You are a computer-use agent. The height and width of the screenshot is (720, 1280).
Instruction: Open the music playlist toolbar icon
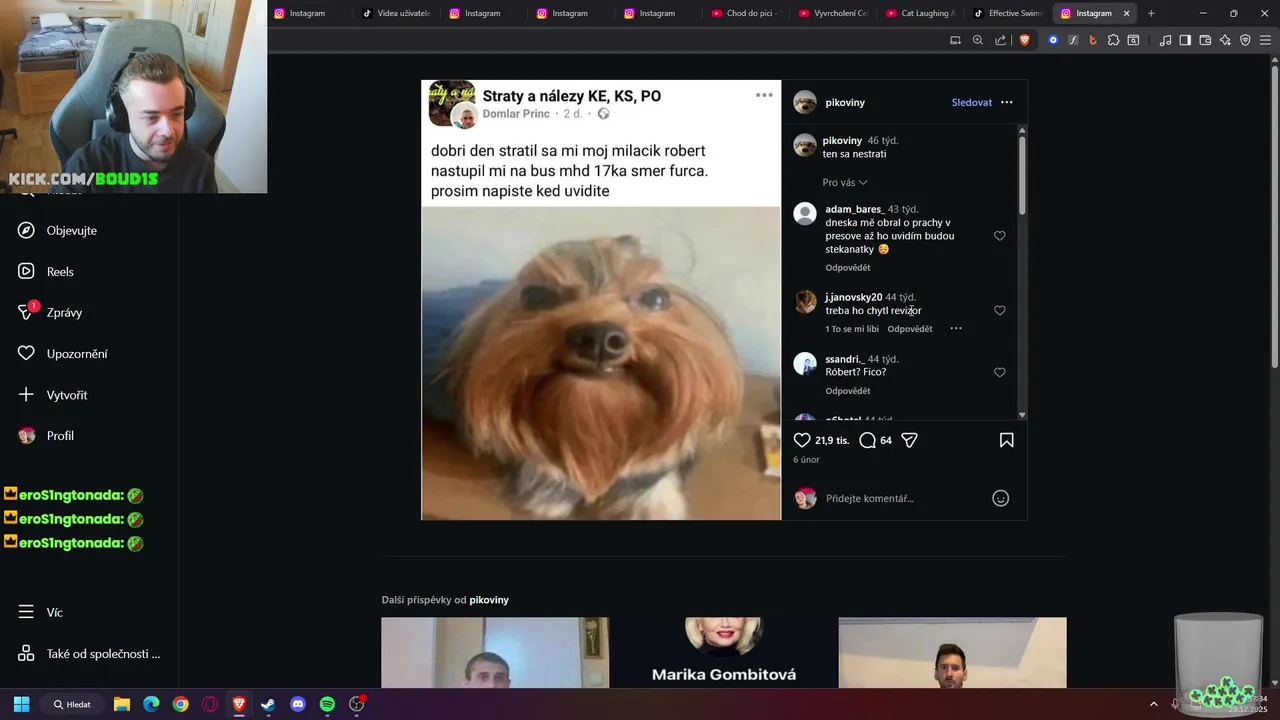click(1165, 40)
